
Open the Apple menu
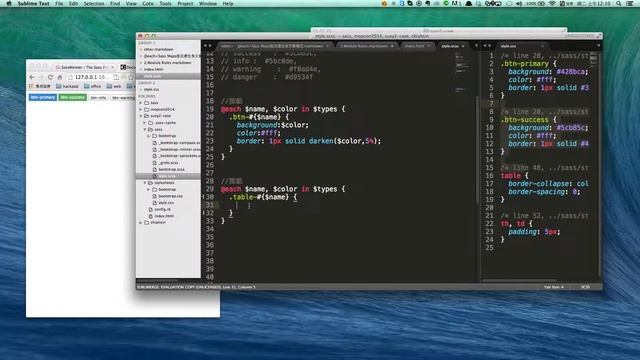[x=9, y=3]
